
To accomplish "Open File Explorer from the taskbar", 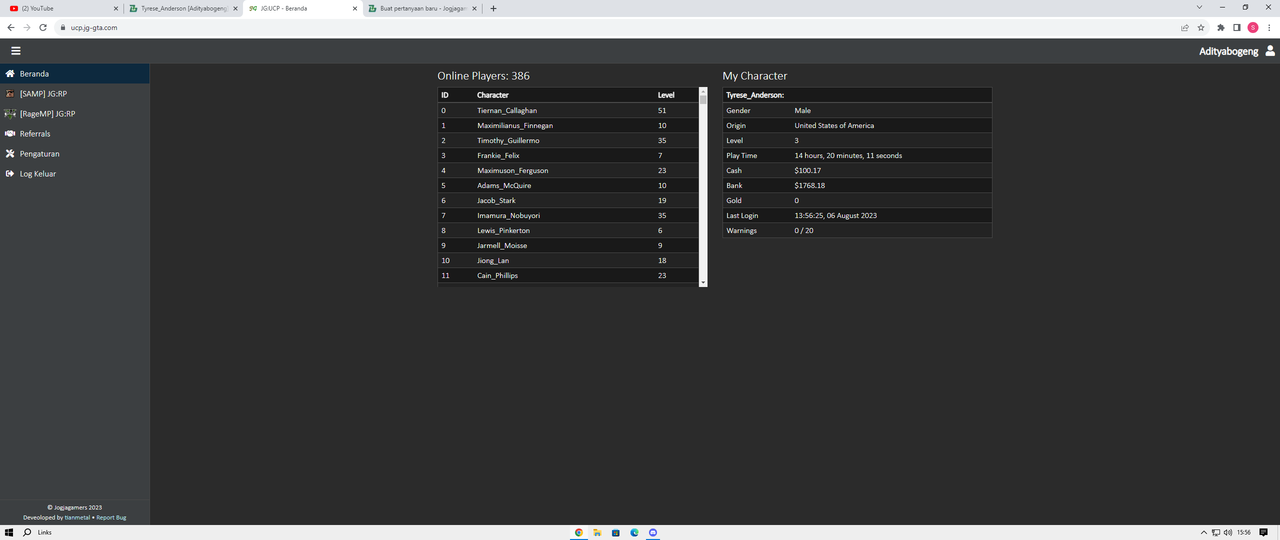I will click(x=597, y=532).
